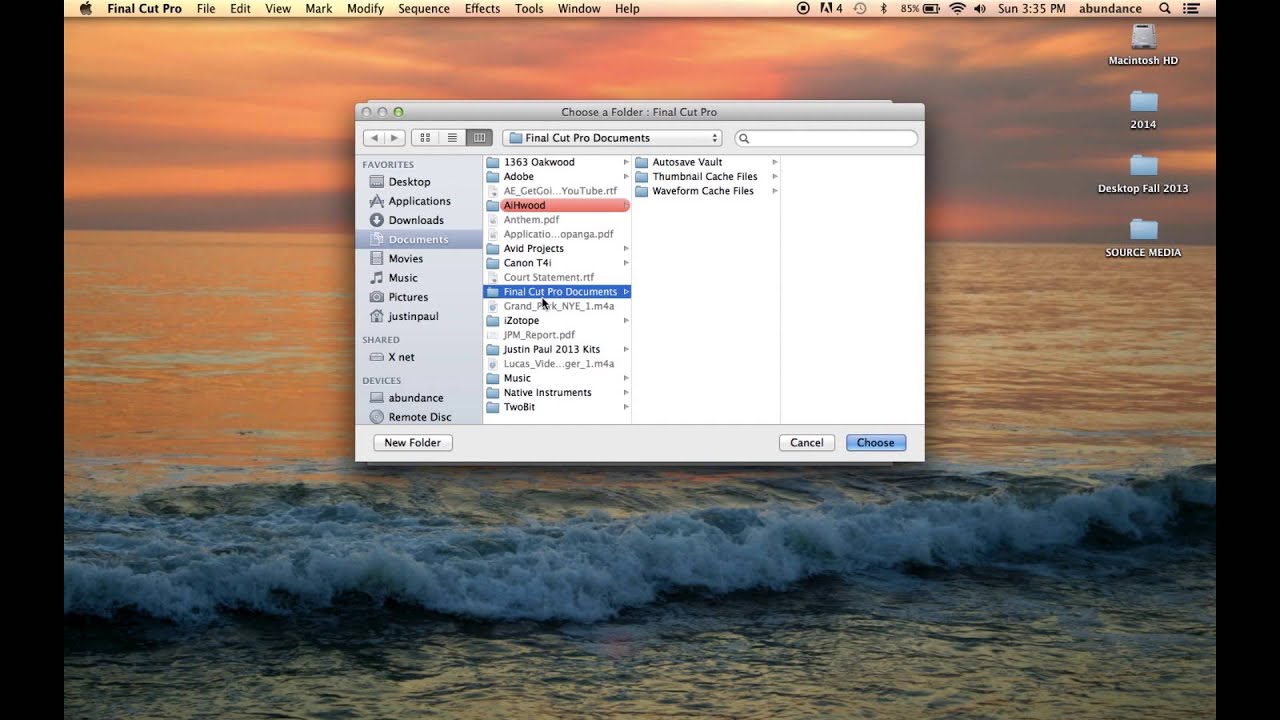1280x720 pixels.
Task: Select X net under Shared
Action: 401,357
